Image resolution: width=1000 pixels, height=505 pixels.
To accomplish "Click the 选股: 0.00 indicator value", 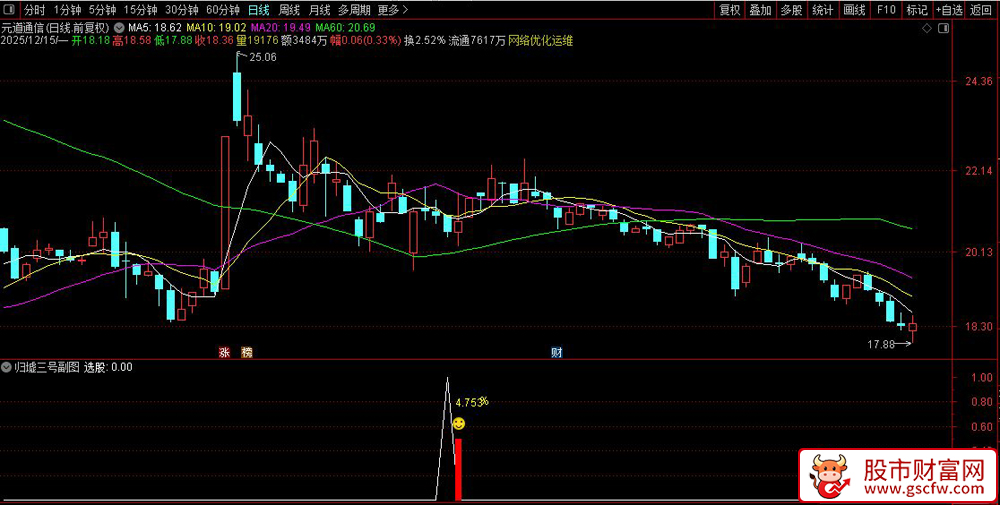I will point(108,367).
